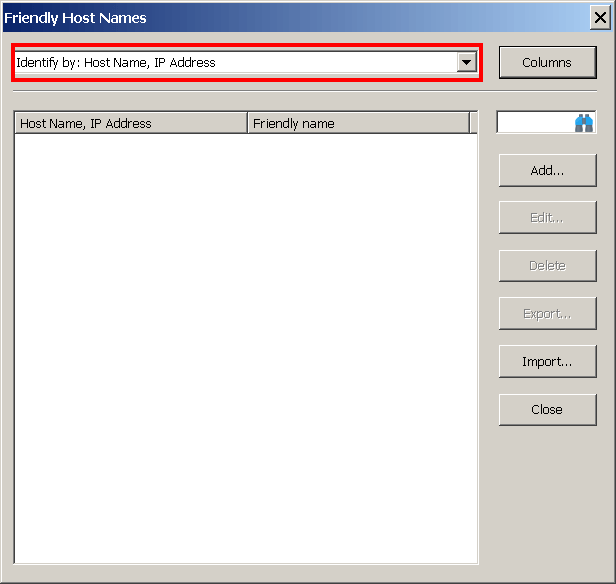The width and height of the screenshot is (616, 584).
Task: Click the Delete button
Action: (x=547, y=266)
